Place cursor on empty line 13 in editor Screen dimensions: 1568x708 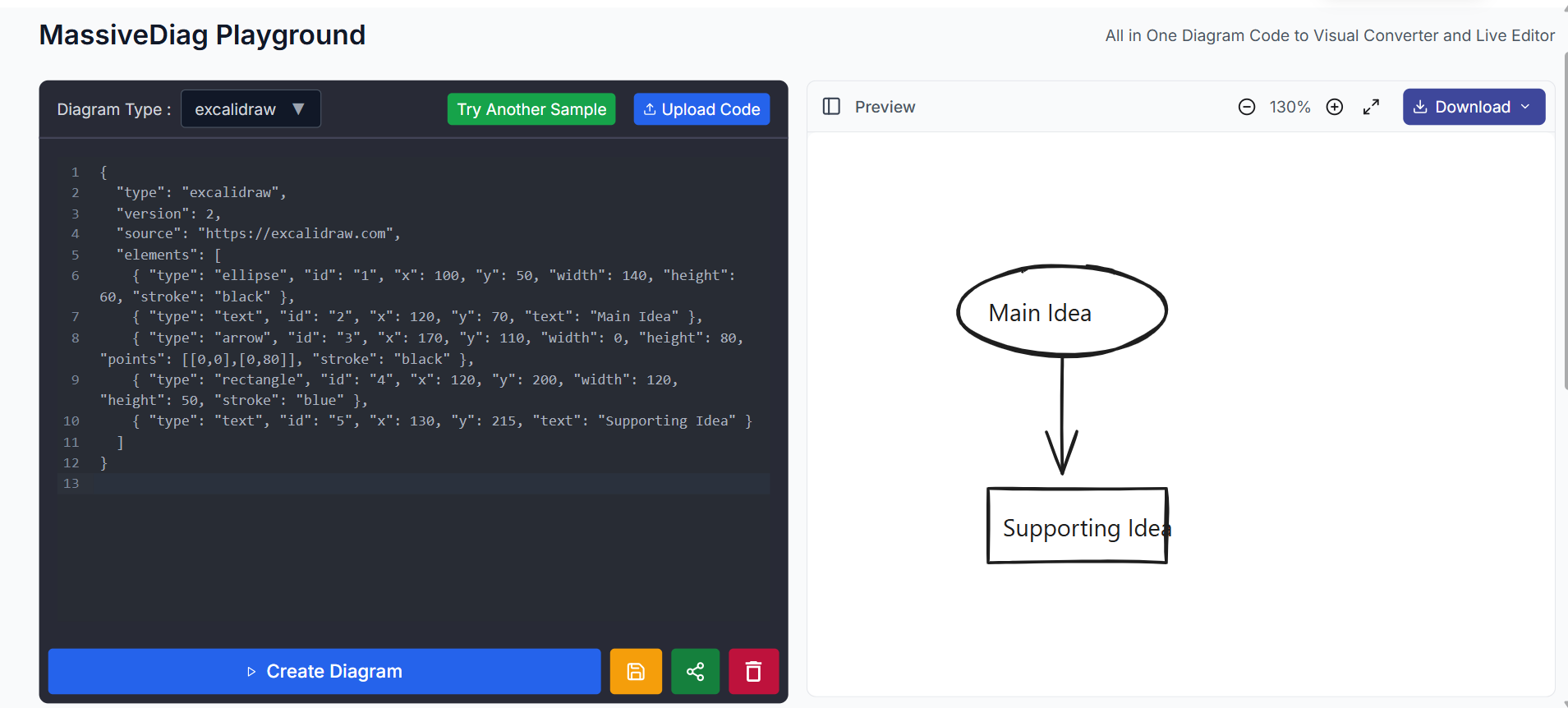click(x=411, y=484)
